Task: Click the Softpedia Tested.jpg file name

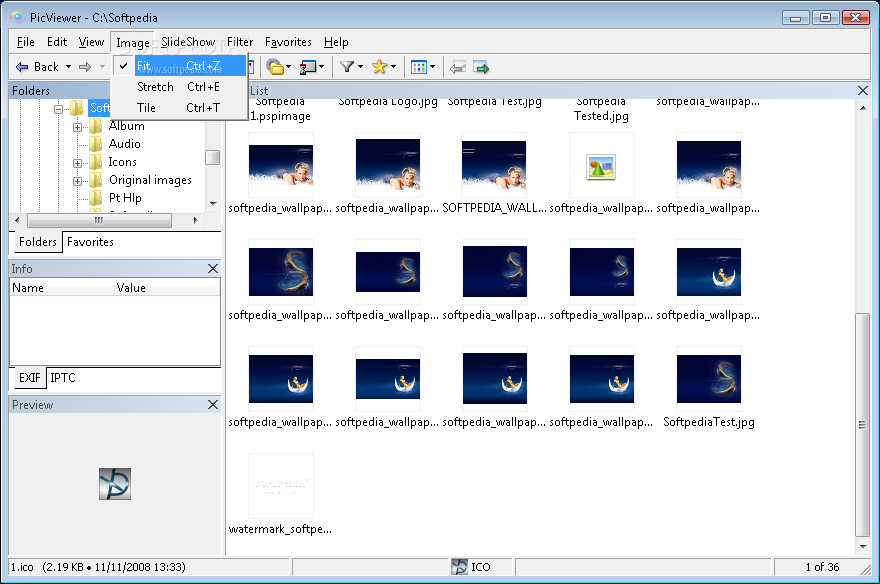Action: 601,109
